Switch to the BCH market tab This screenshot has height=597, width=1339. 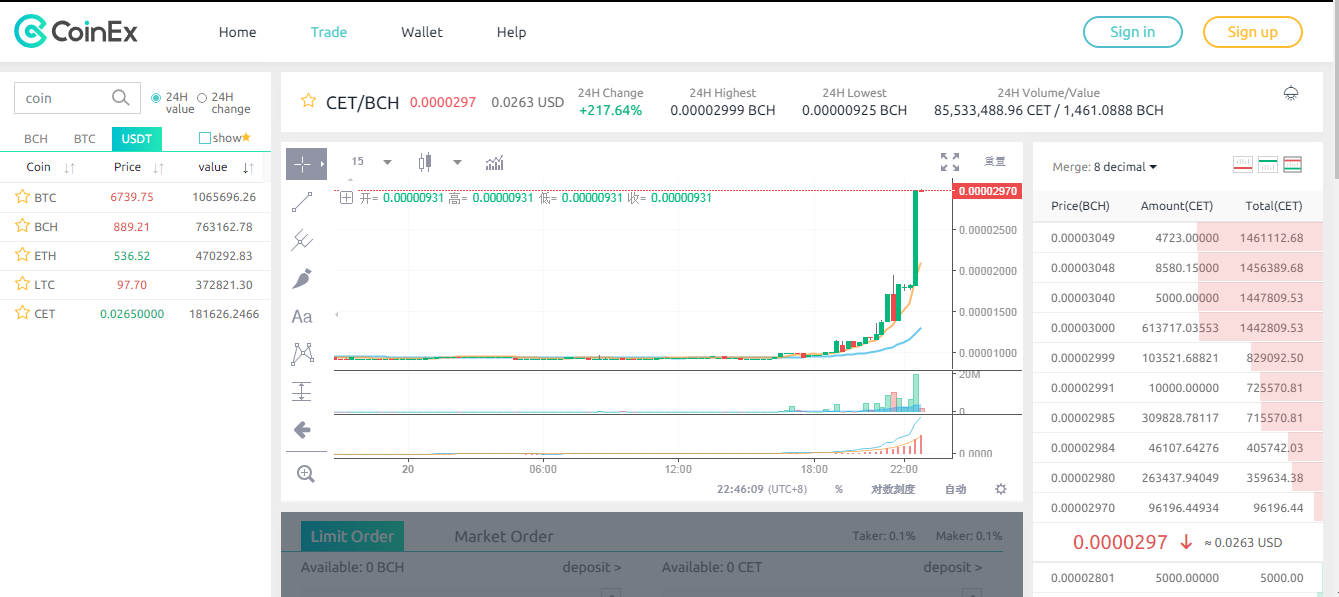(36, 139)
